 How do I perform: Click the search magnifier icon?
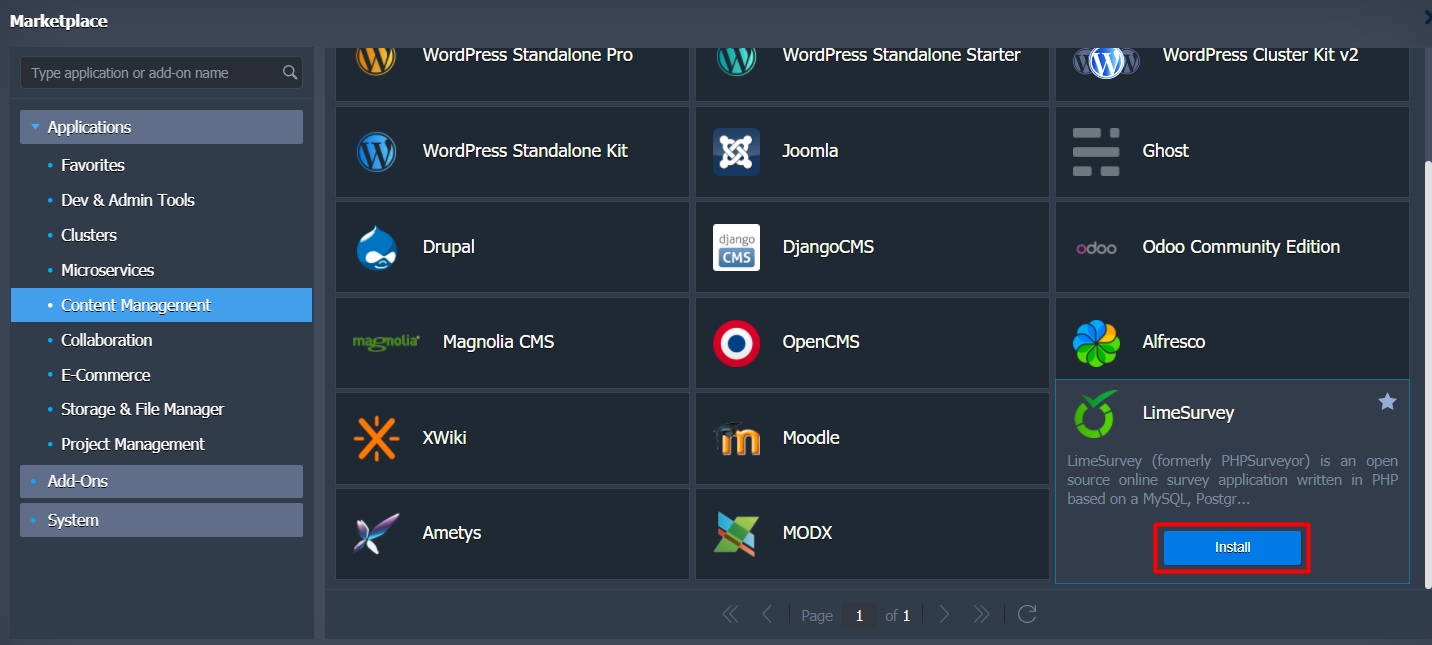pyautogui.click(x=290, y=72)
